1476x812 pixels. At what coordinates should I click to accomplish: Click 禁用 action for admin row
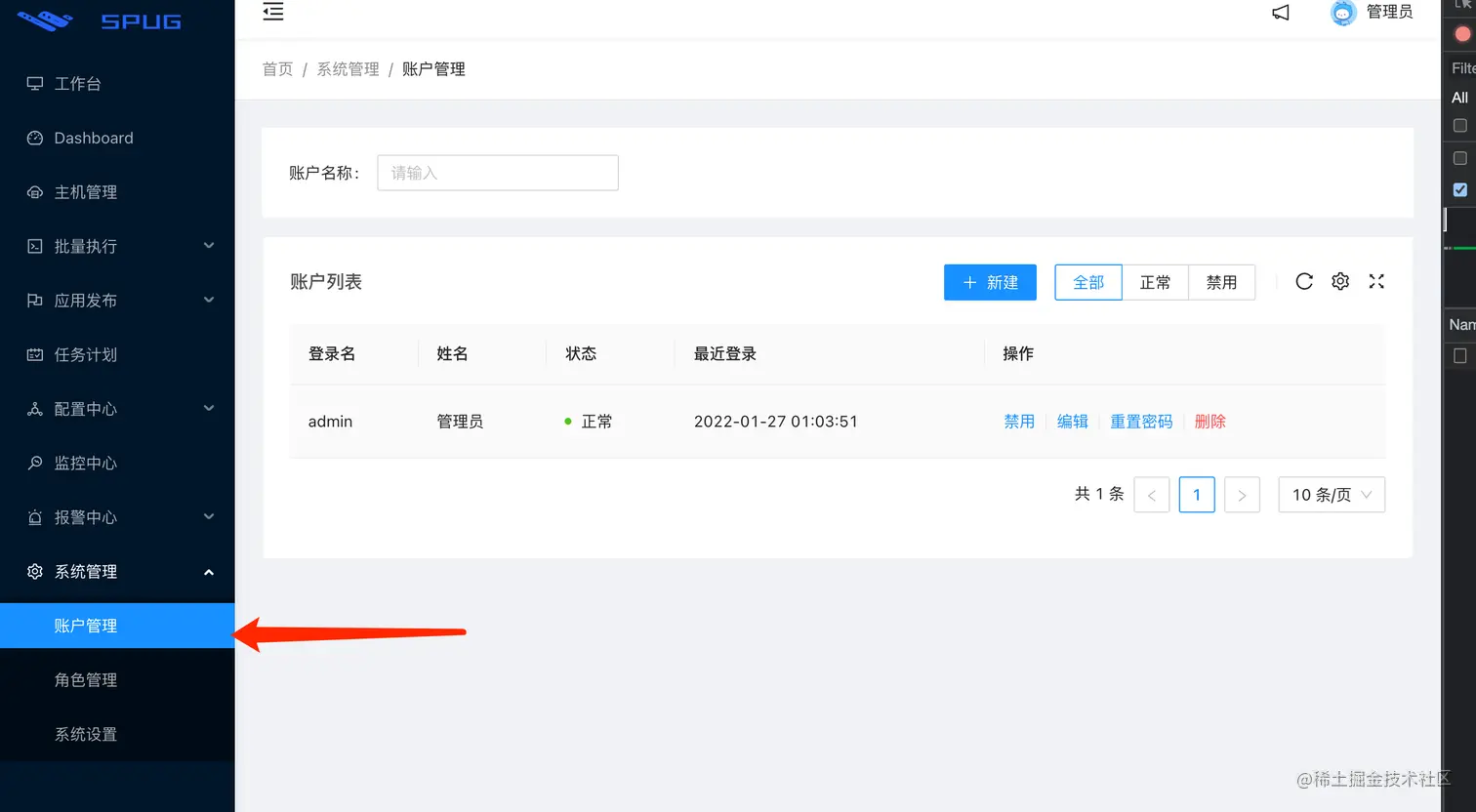click(x=1019, y=422)
